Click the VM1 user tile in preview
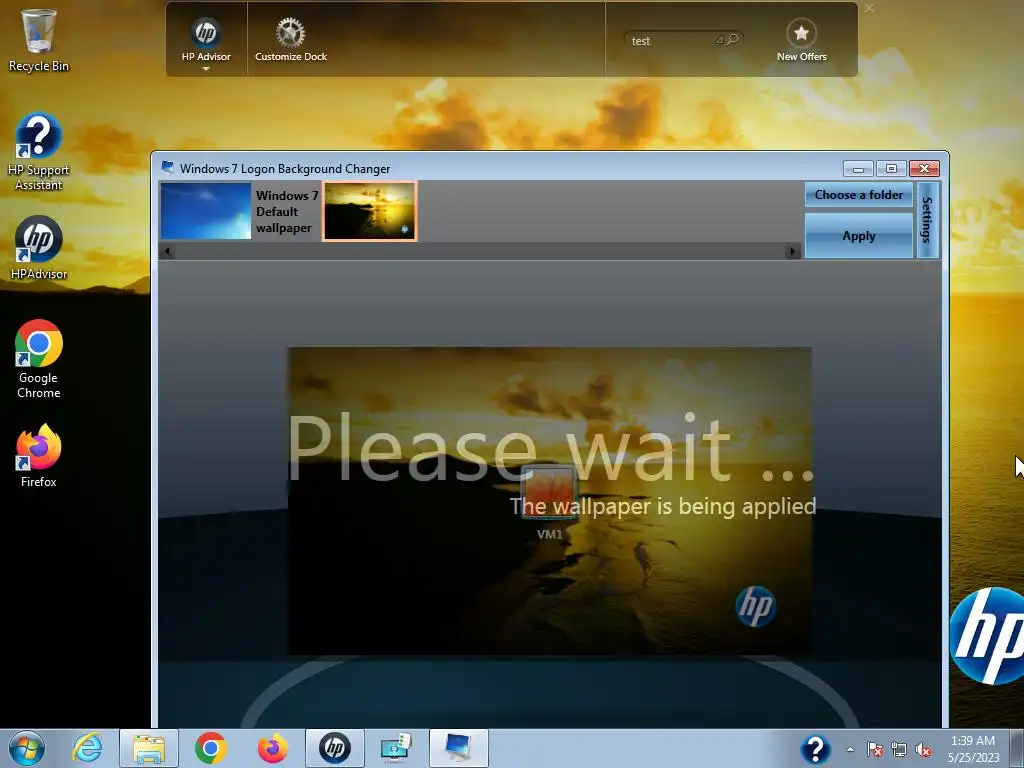1024x768 pixels. click(x=549, y=492)
